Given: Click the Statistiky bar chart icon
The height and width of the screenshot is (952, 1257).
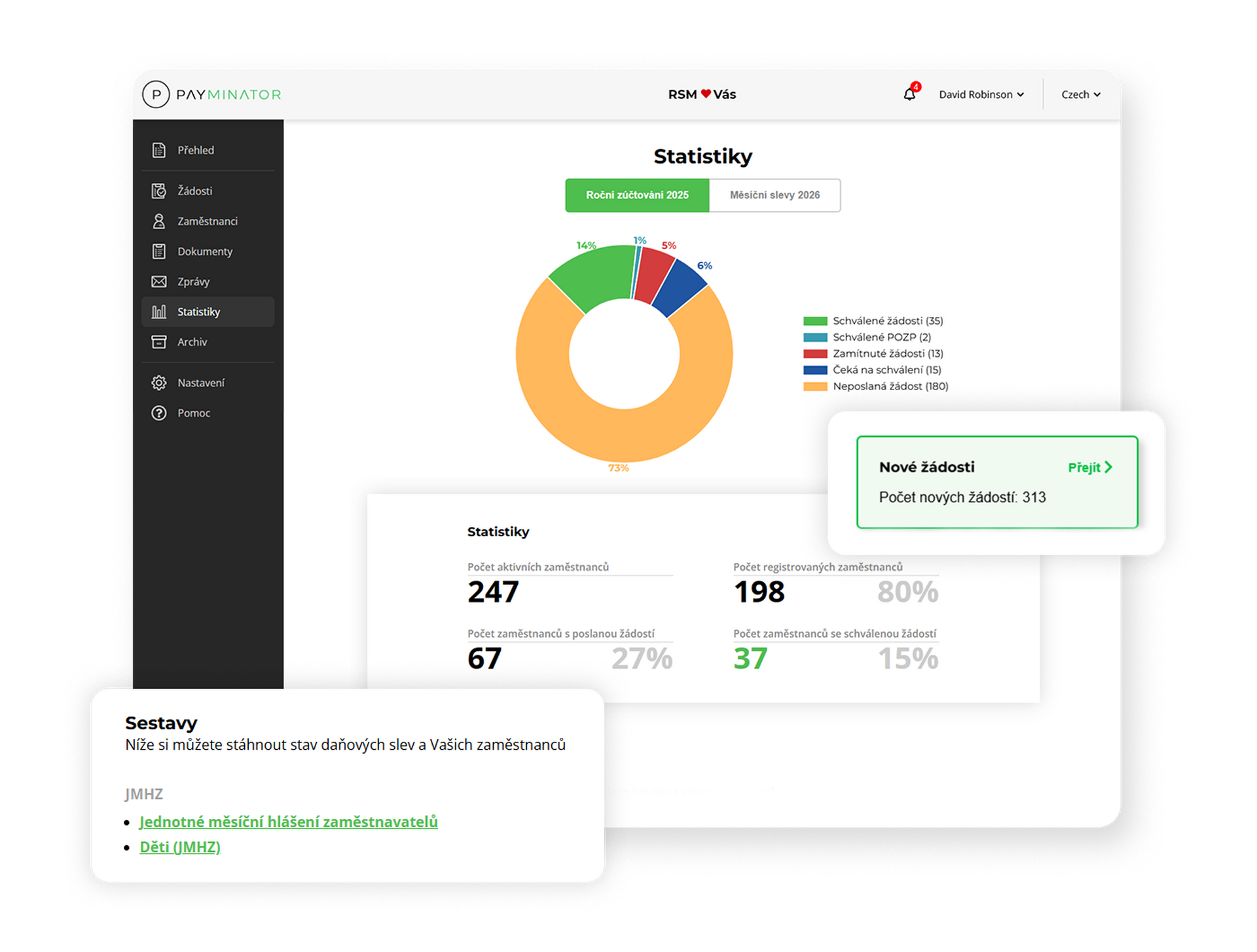Looking at the screenshot, I should tap(158, 312).
